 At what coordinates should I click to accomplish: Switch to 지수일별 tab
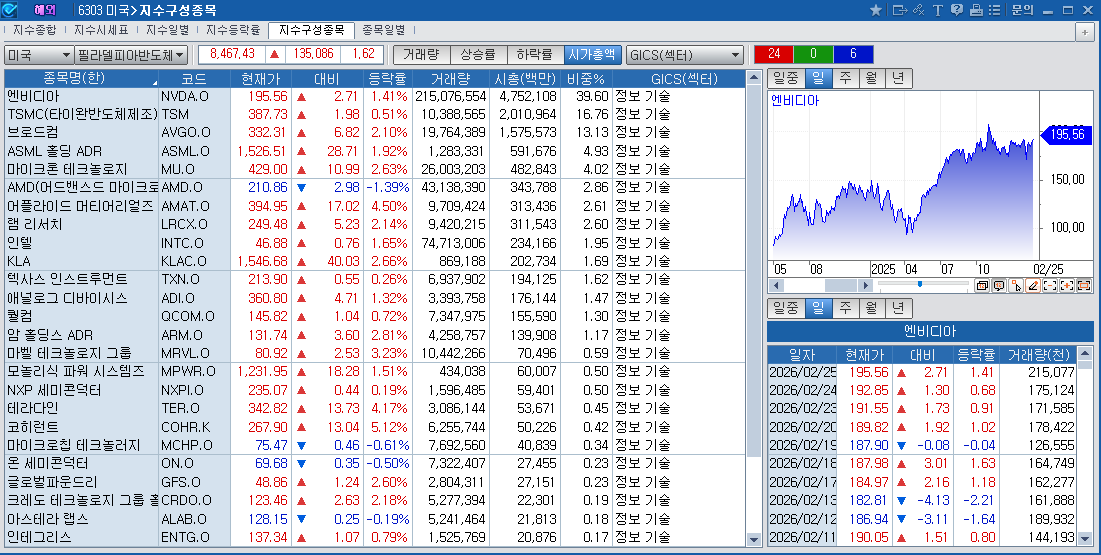click(168, 30)
